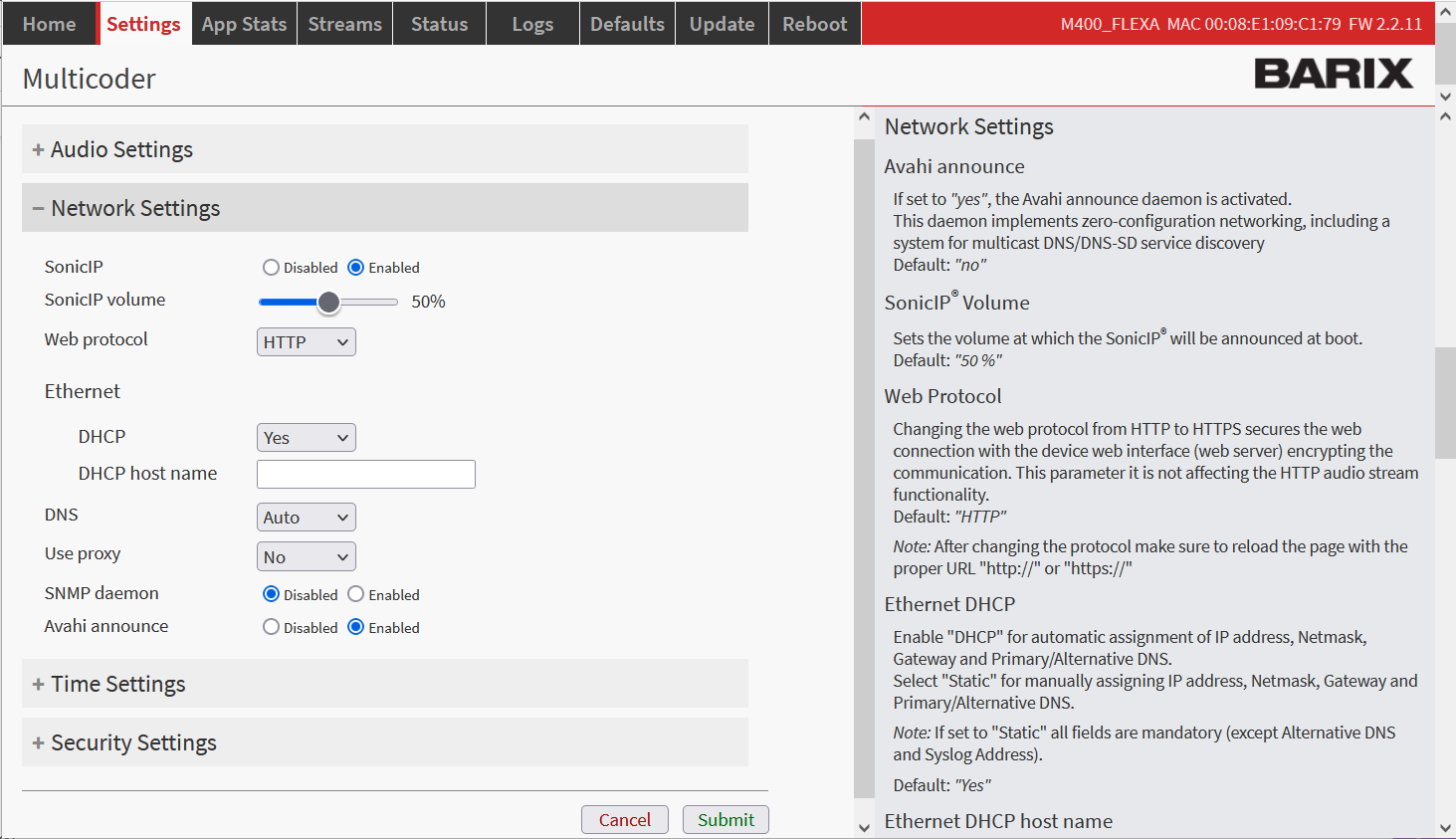The height and width of the screenshot is (839, 1456).
Task: Open the Web protocol dropdown
Action: pyautogui.click(x=306, y=342)
